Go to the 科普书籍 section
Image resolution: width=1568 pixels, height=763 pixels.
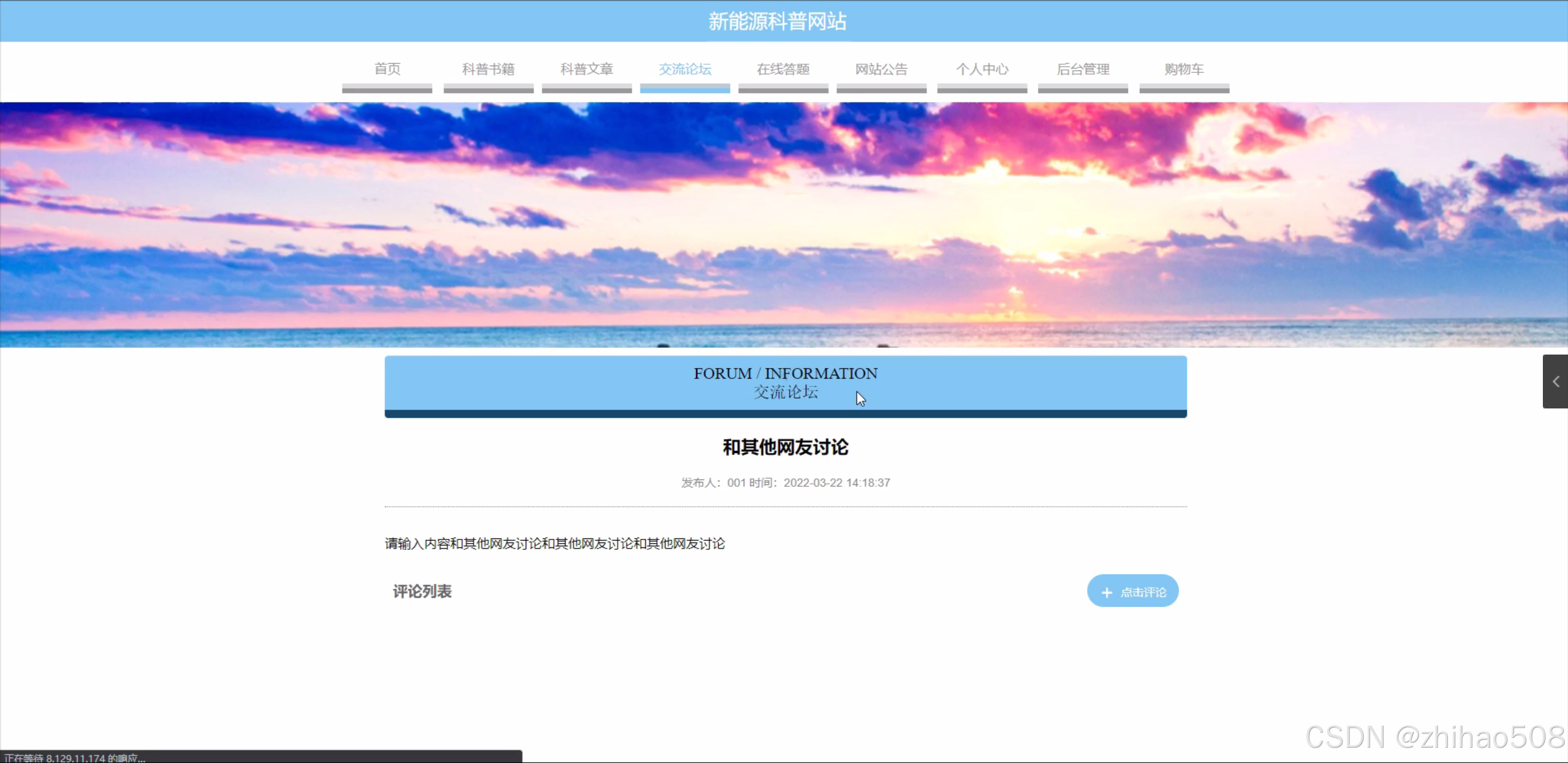488,69
